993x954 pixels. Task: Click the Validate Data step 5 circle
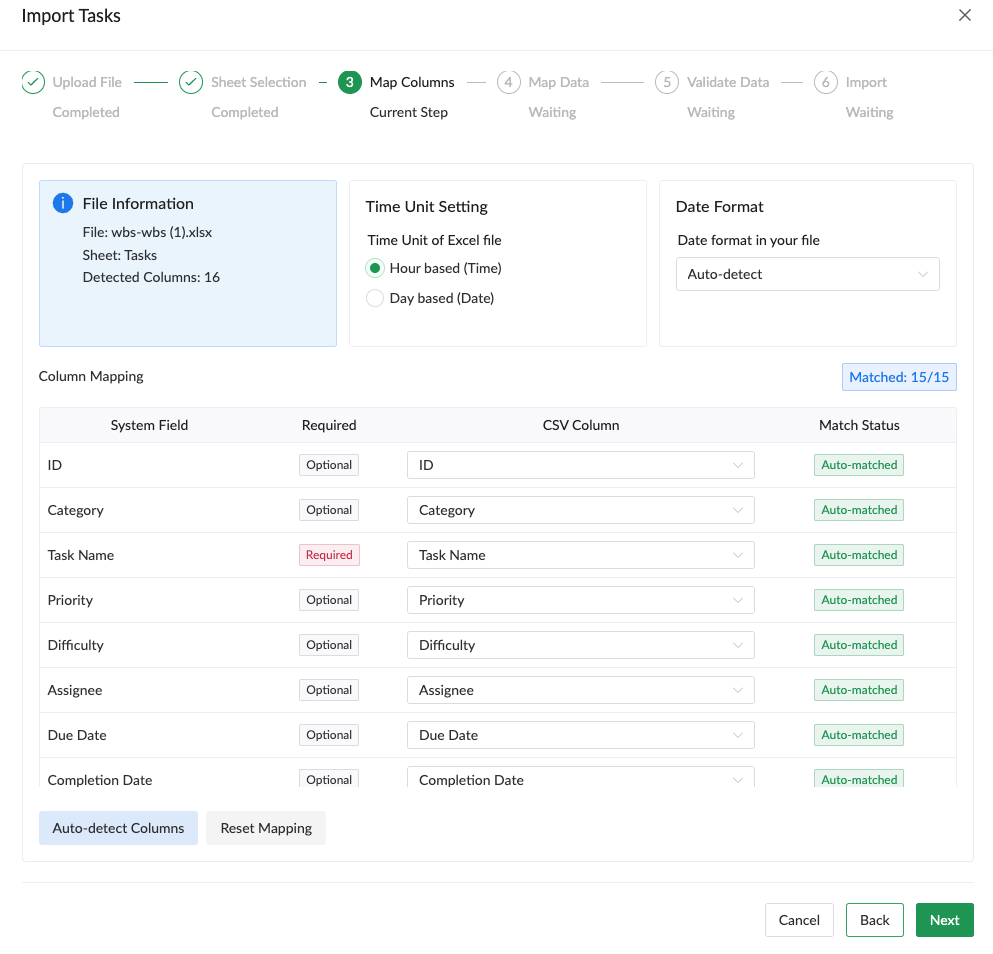point(666,82)
